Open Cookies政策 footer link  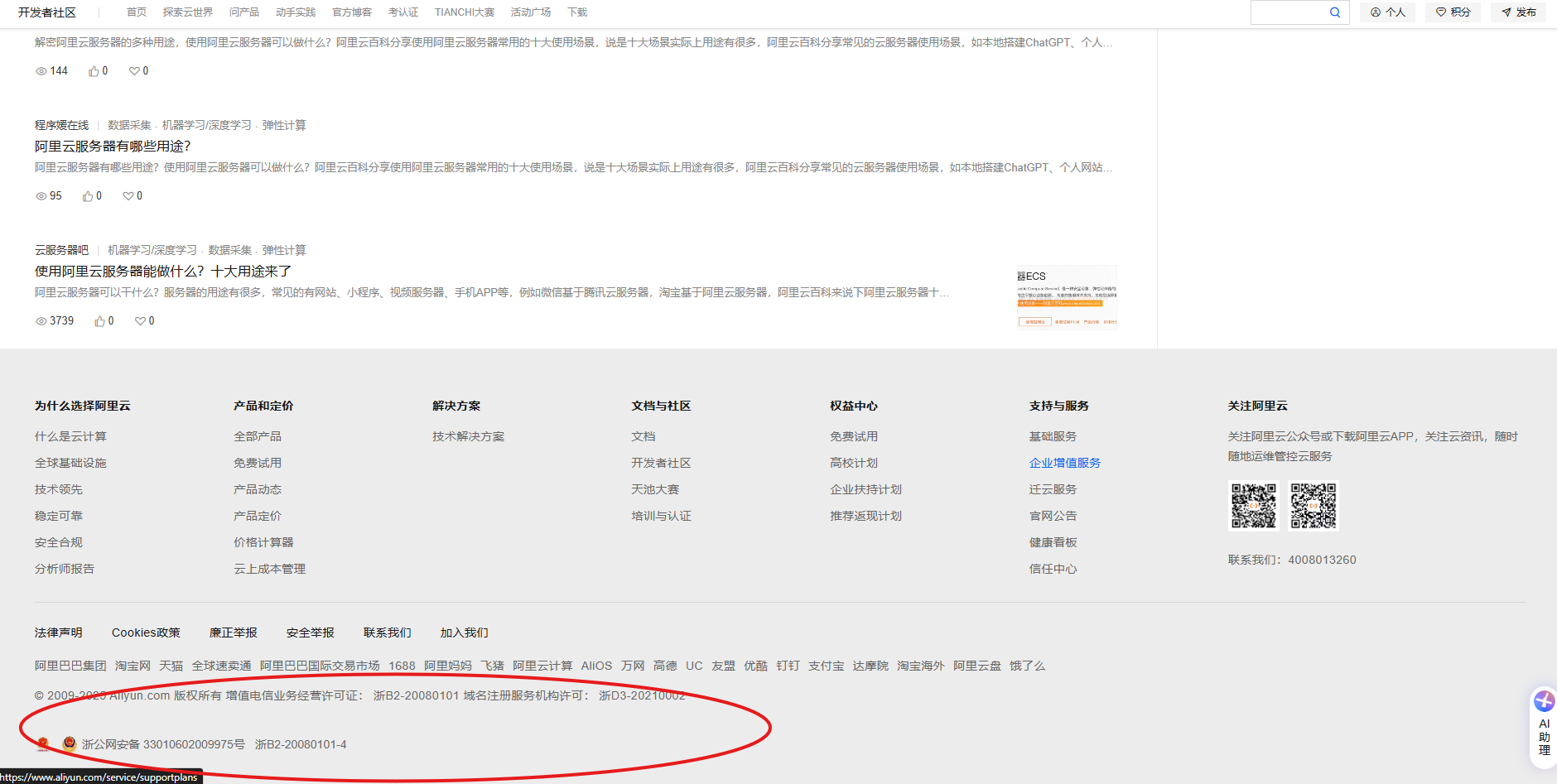[146, 632]
